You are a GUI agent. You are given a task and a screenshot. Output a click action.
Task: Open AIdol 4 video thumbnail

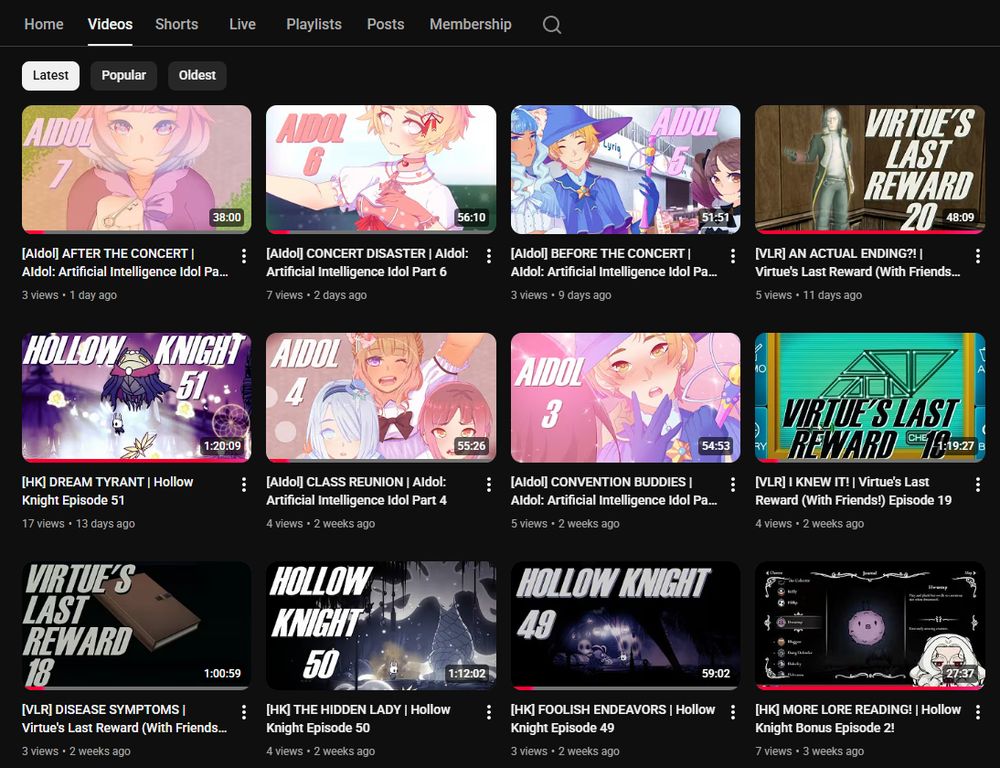[x=381, y=397]
